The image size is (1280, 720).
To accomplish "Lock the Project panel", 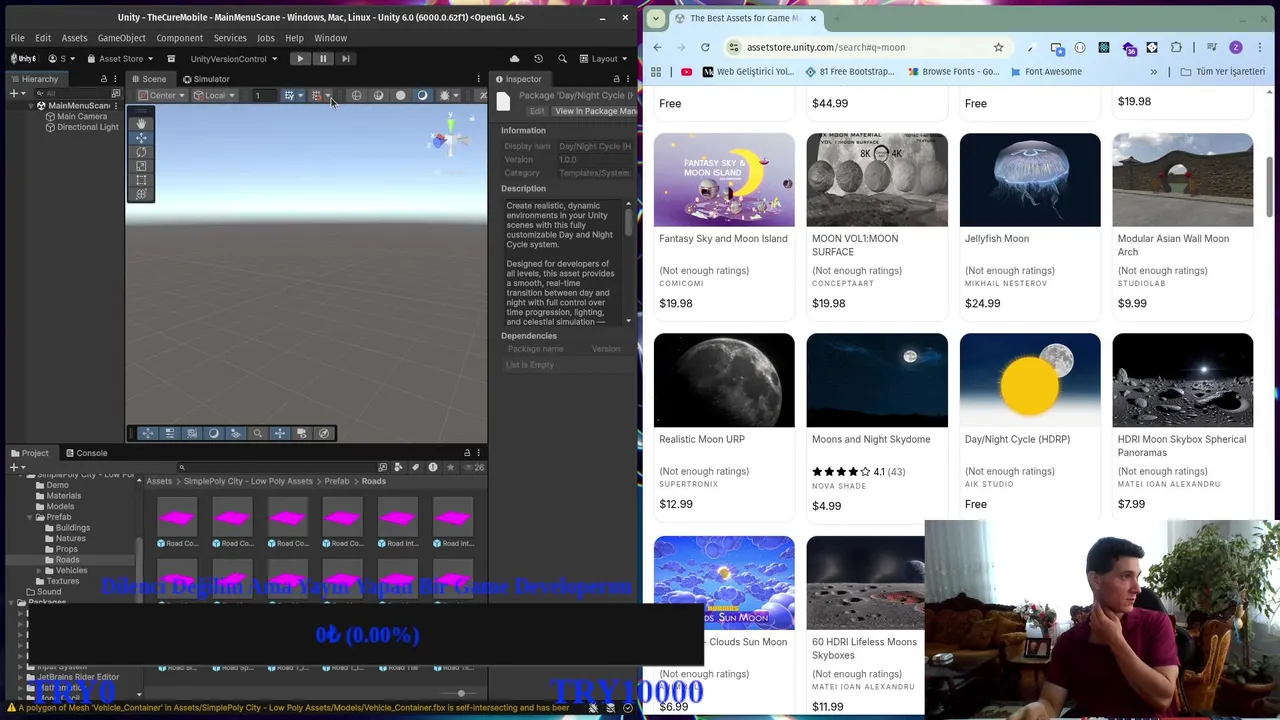I will click(x=466, y=453).
